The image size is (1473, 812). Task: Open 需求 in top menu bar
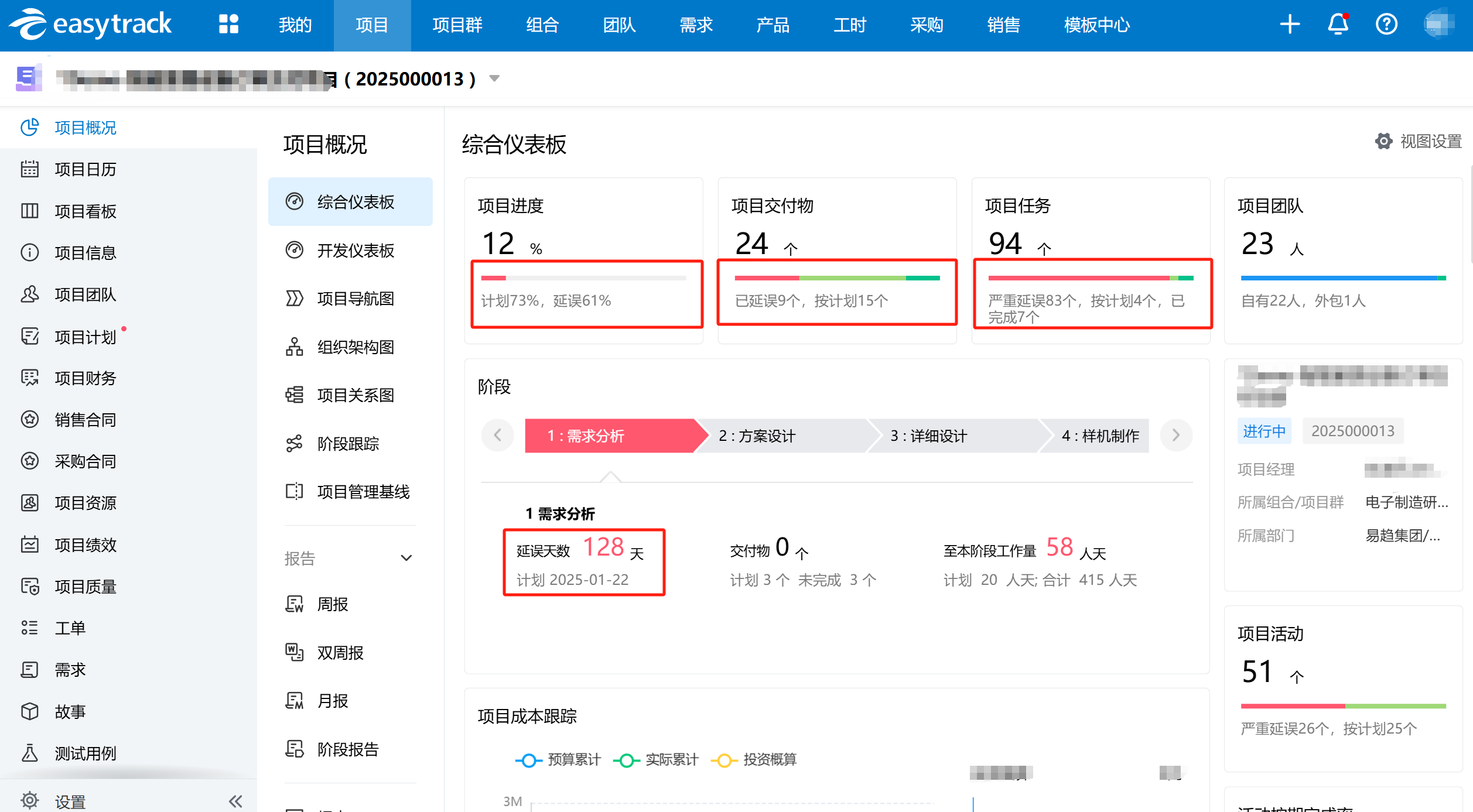696,25
